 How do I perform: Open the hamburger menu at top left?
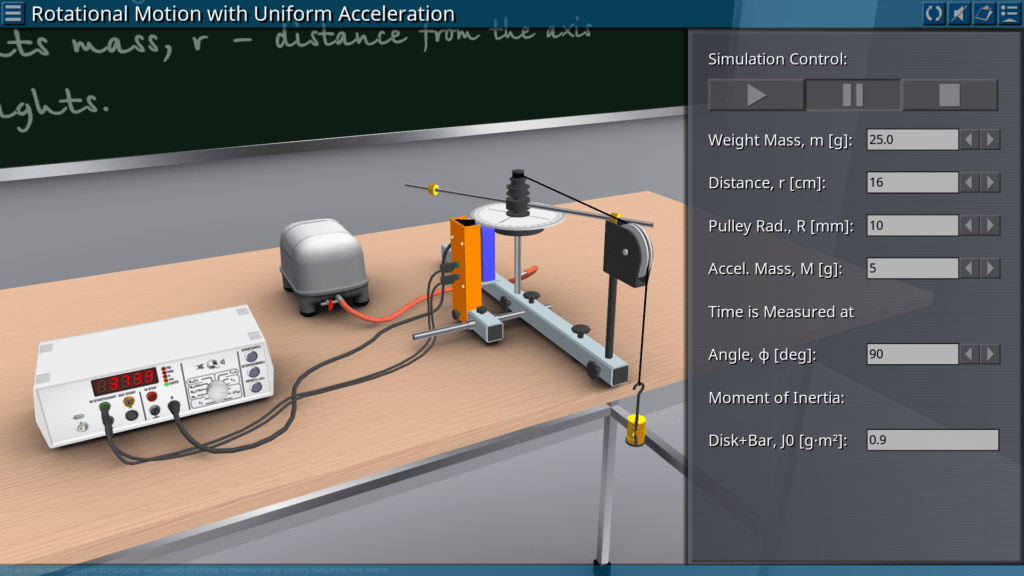point(14,14)
